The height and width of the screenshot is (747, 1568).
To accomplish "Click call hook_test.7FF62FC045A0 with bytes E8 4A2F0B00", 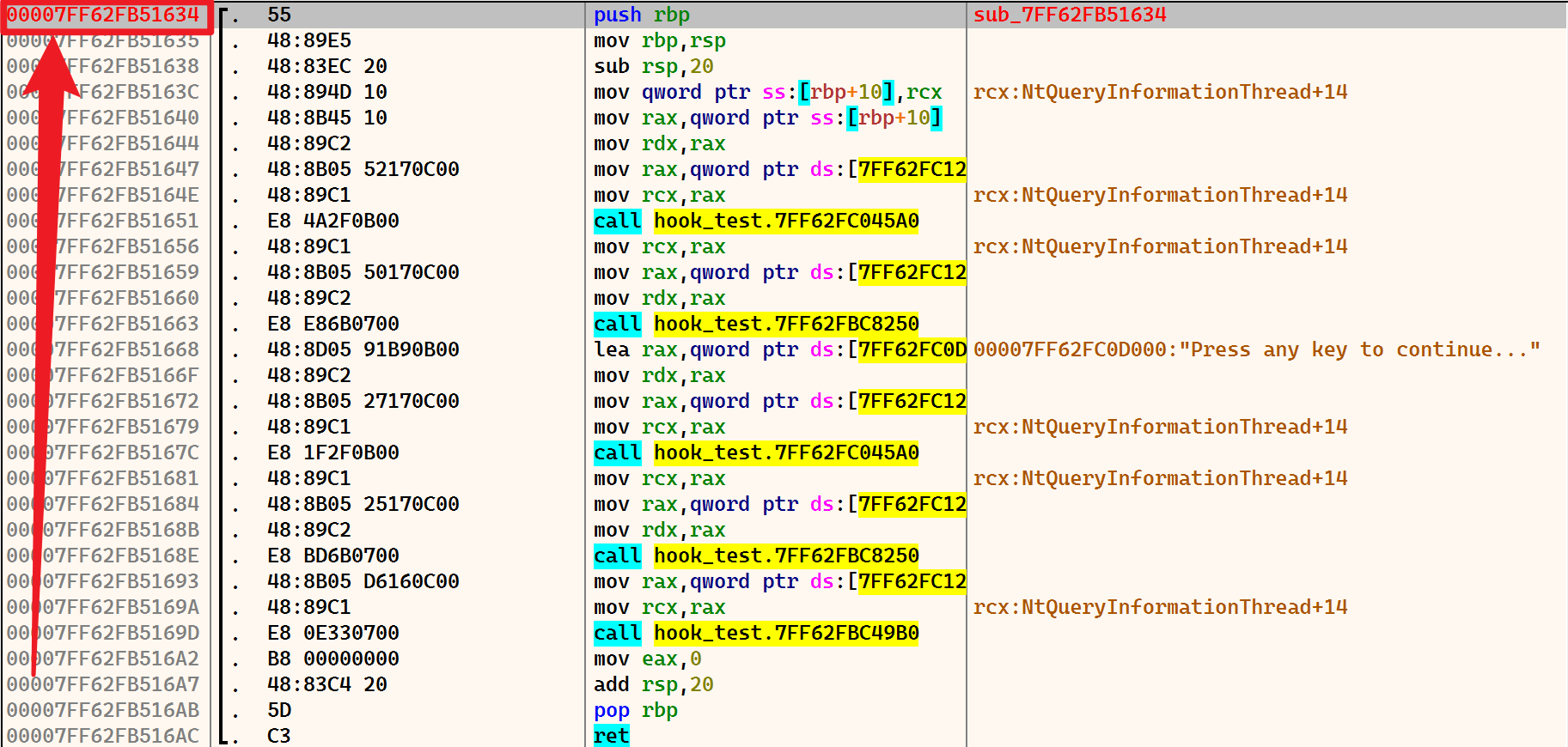I will click(756, 222).
